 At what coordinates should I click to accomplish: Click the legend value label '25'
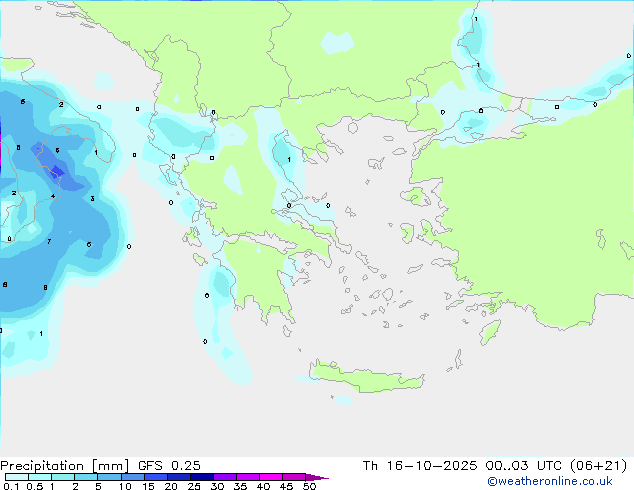coord(194,486)
